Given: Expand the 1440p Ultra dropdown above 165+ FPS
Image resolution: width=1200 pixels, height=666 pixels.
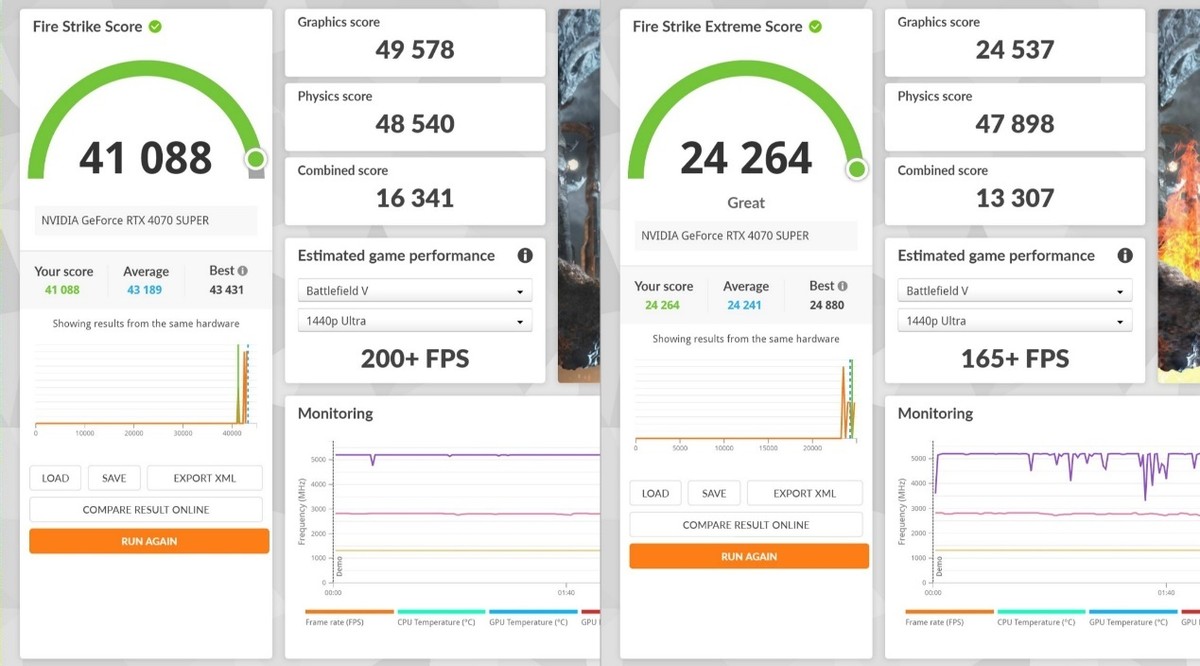Looking at the screenshot, I should coord(1014,322).
